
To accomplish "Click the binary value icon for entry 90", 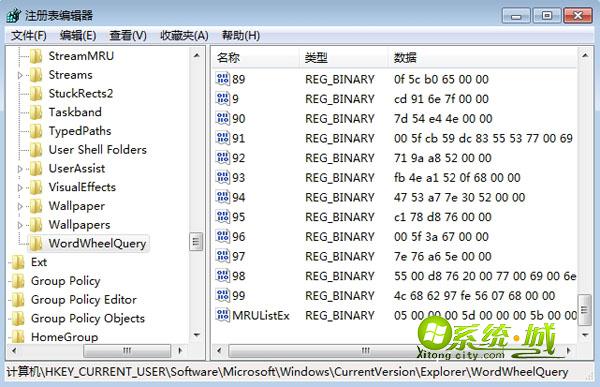I will point(222,118).
